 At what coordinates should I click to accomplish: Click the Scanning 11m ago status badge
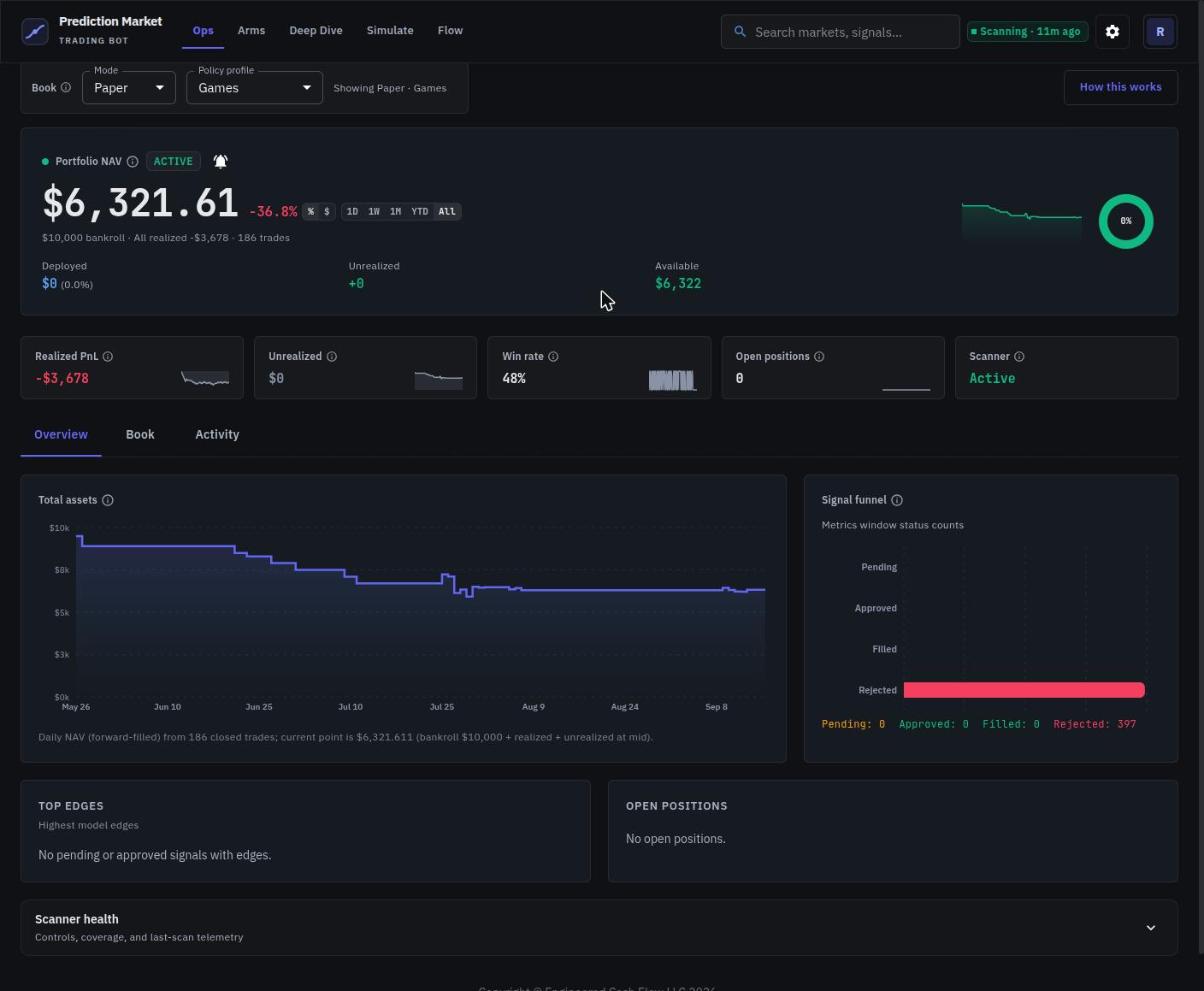(x=1027, y=32)
